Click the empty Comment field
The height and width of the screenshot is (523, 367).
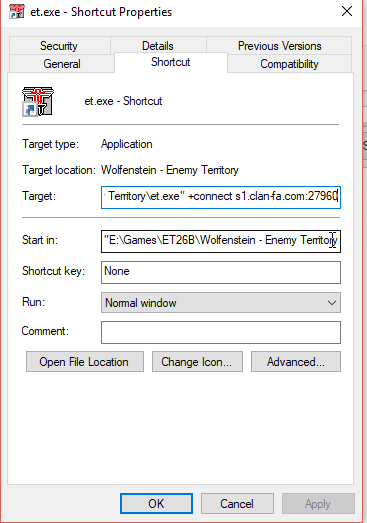[221, 332]
